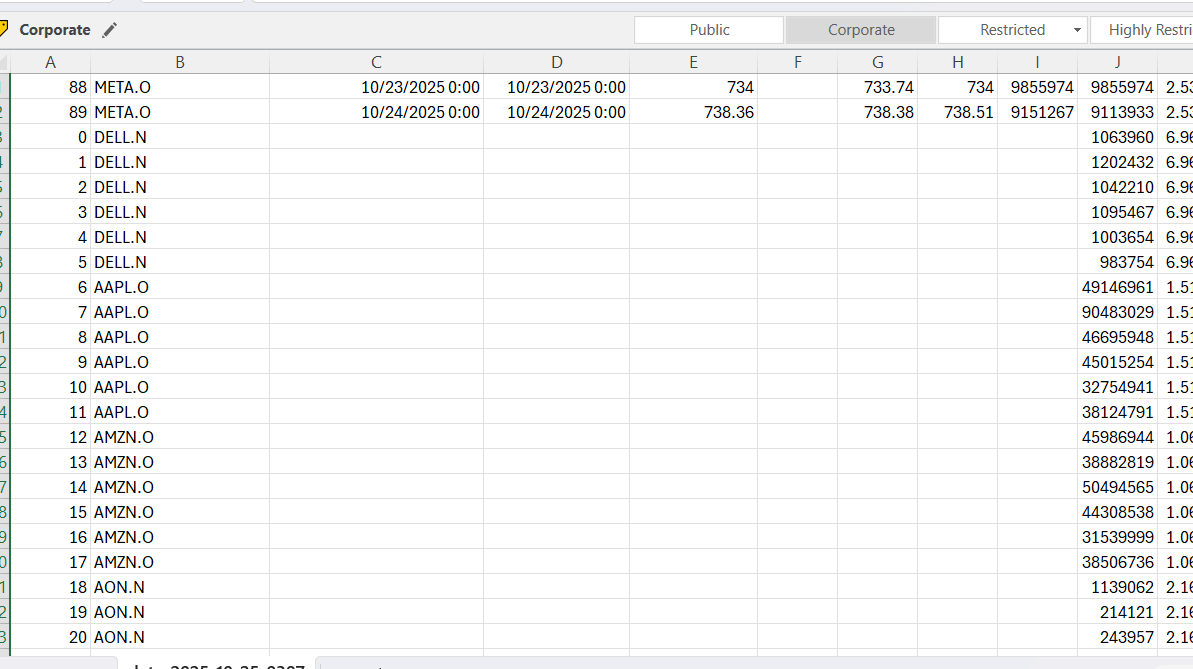Screen dimensions: 1193x669
Task: Click cell with value 214121
Action: tap(1117, 613)
